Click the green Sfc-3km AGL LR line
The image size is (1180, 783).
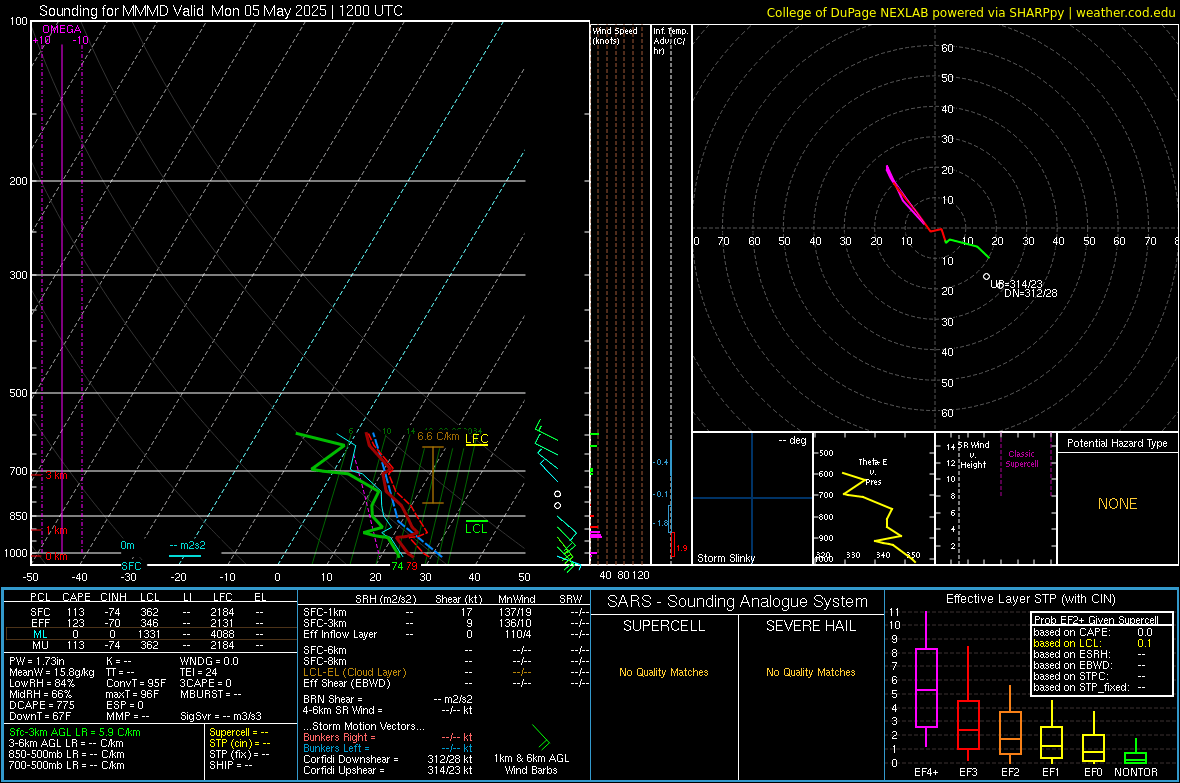coord(75,732)
